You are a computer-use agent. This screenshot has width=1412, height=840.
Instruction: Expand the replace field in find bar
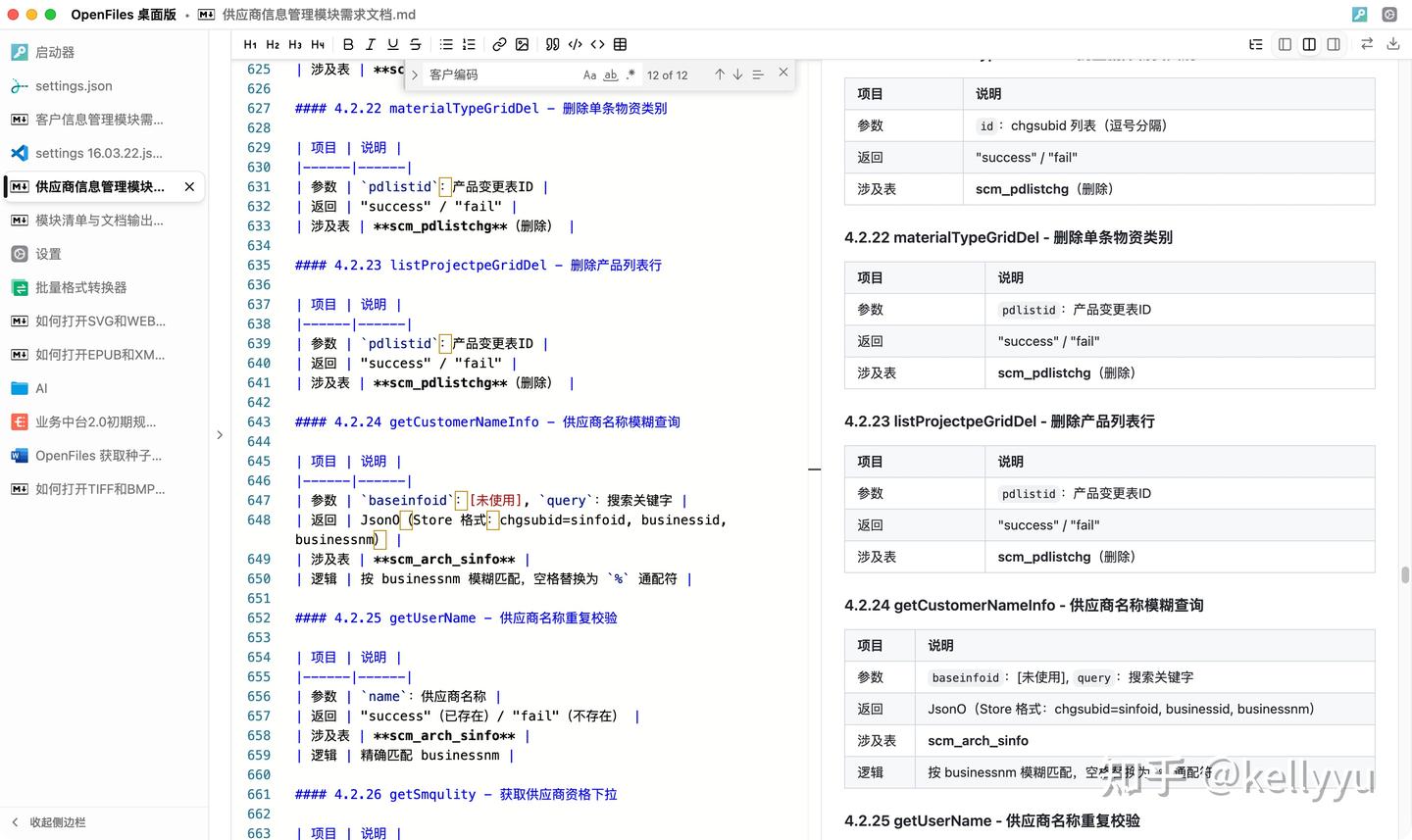415,74
